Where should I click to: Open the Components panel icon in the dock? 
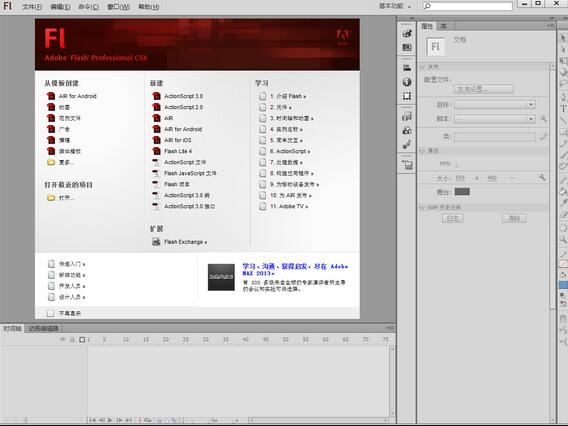click(x=407, y=131)
